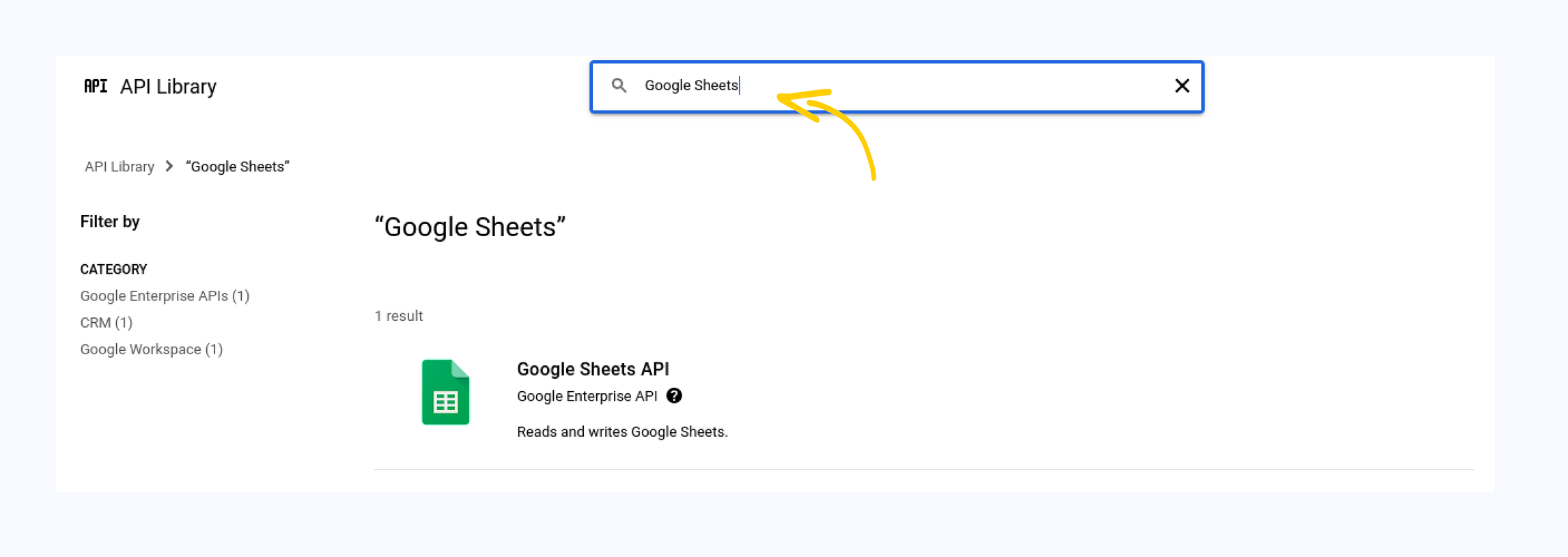Go to API Library breadcrumb link

tap(120, 167)
